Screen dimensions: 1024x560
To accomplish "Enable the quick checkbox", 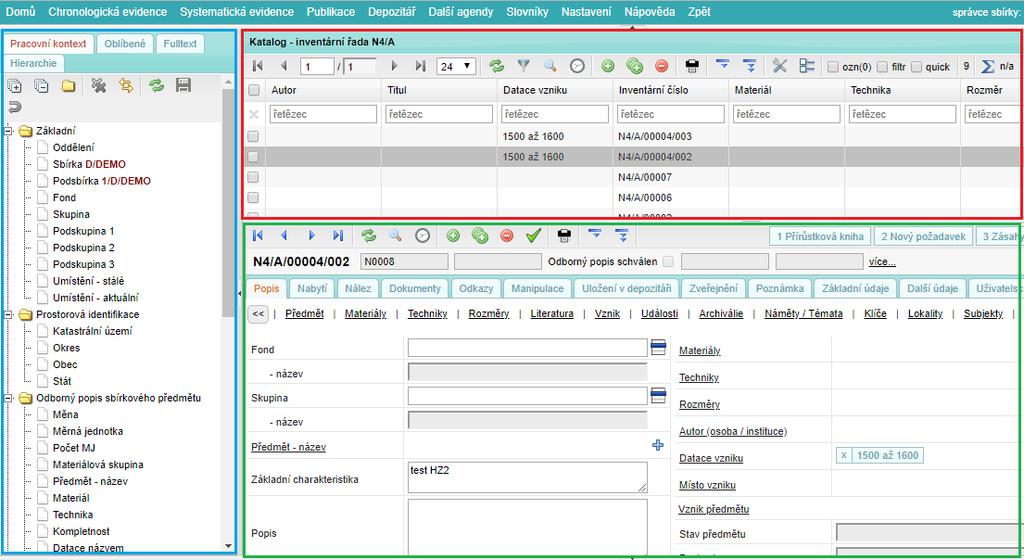I will tap(916, 67).
